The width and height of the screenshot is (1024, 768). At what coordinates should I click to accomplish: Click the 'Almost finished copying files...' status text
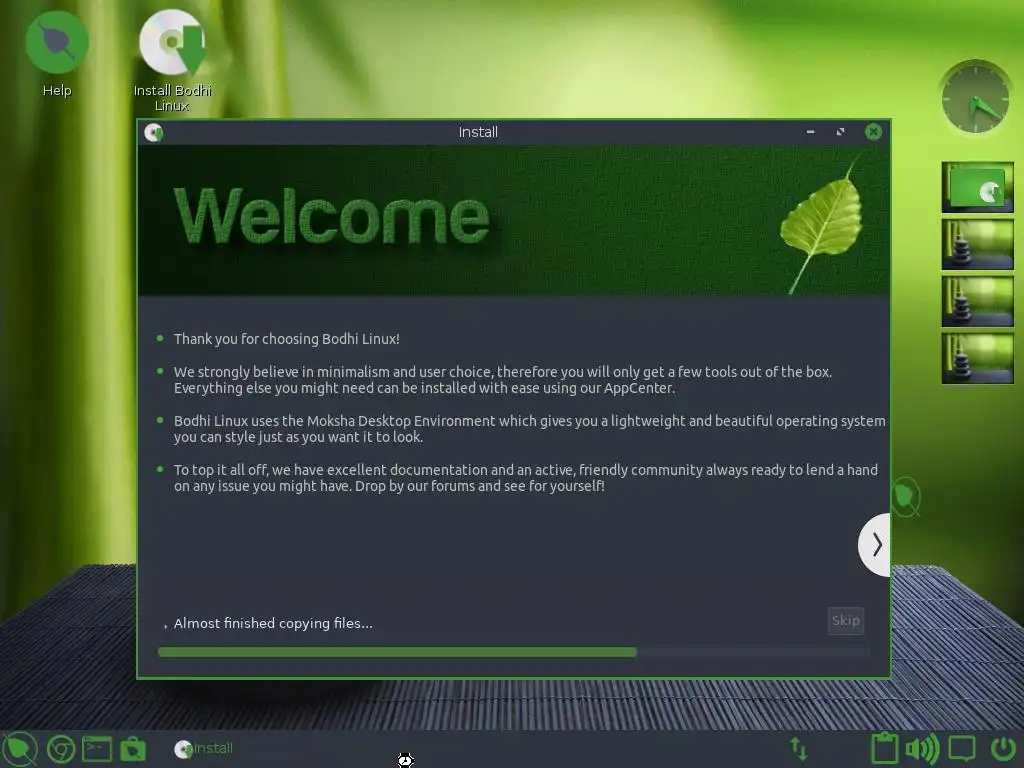click(273, 623)
